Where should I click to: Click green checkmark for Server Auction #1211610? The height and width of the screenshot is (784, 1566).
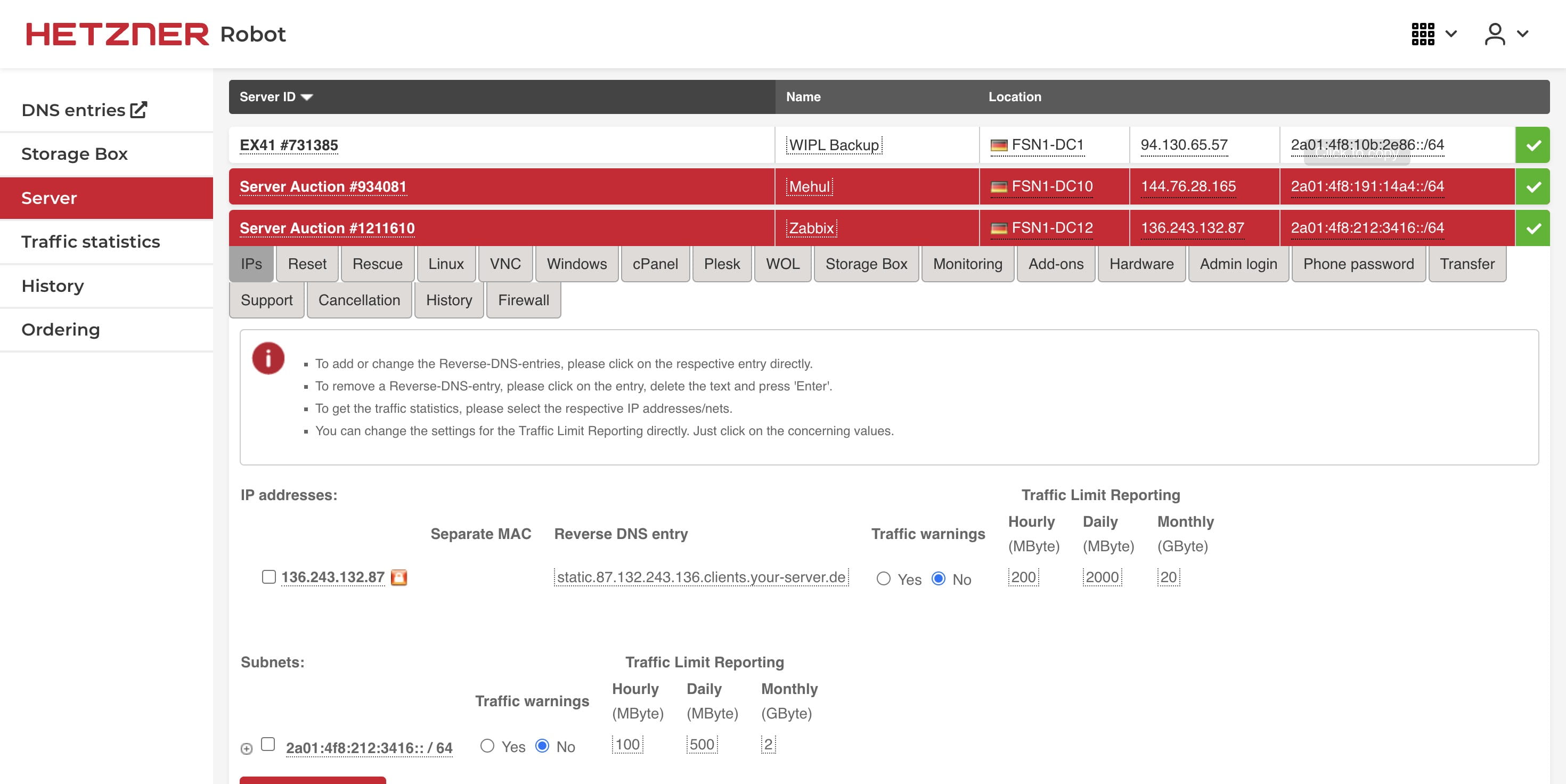click(1532, 228)
